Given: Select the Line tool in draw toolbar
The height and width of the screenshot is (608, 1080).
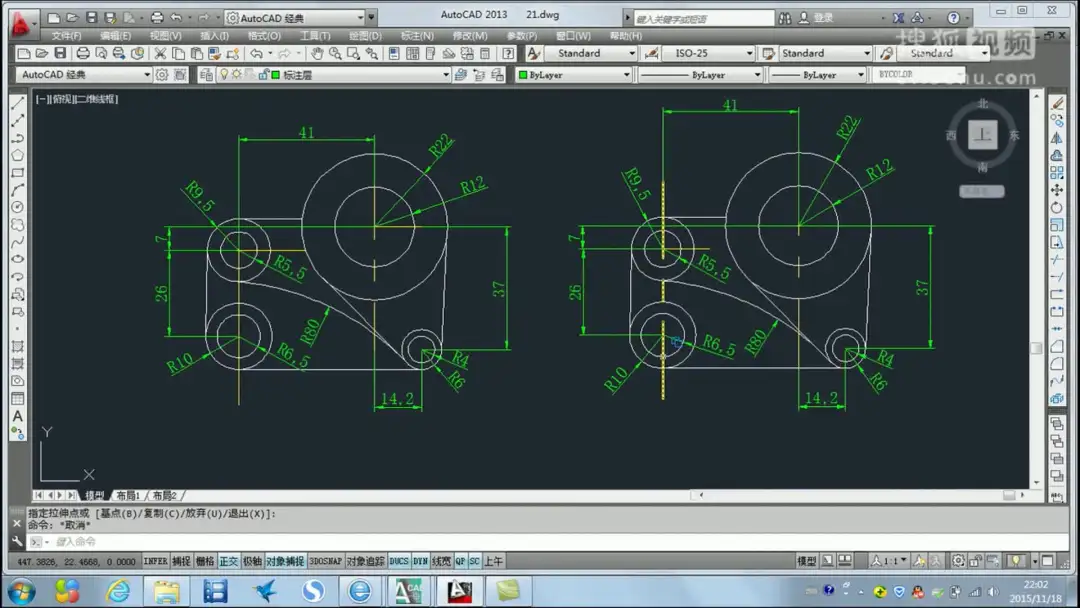Looking at the screenshot, I should pos(18,103).
